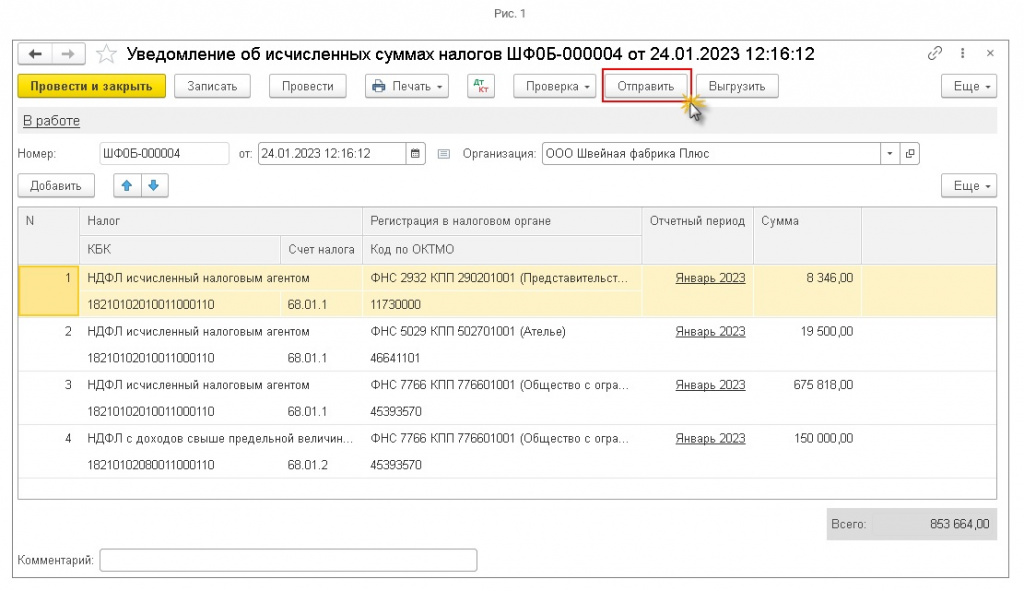Image resolution: width=1024 pixels, height=591 pixels.
Task: Select НДФЛ с доходов свыше предельной величины cell
Action: [x=220, y=438]
